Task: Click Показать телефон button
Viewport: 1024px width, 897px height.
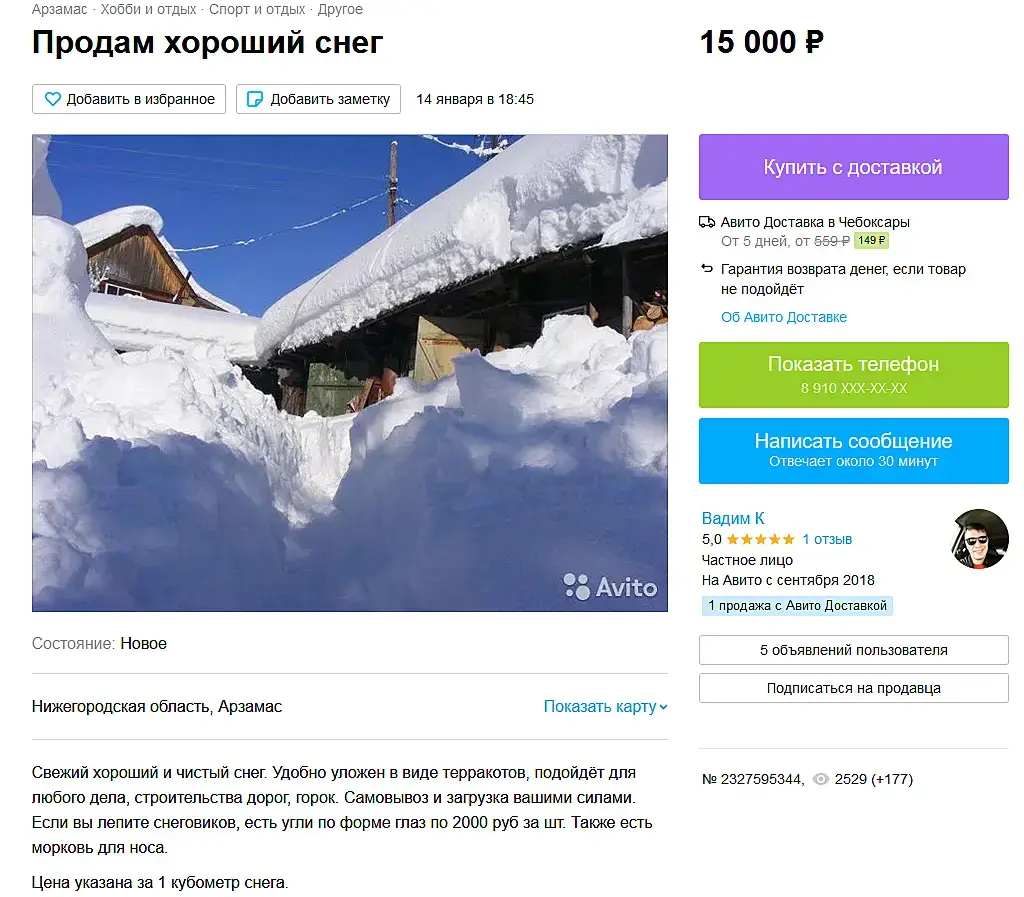Action: 854,375
